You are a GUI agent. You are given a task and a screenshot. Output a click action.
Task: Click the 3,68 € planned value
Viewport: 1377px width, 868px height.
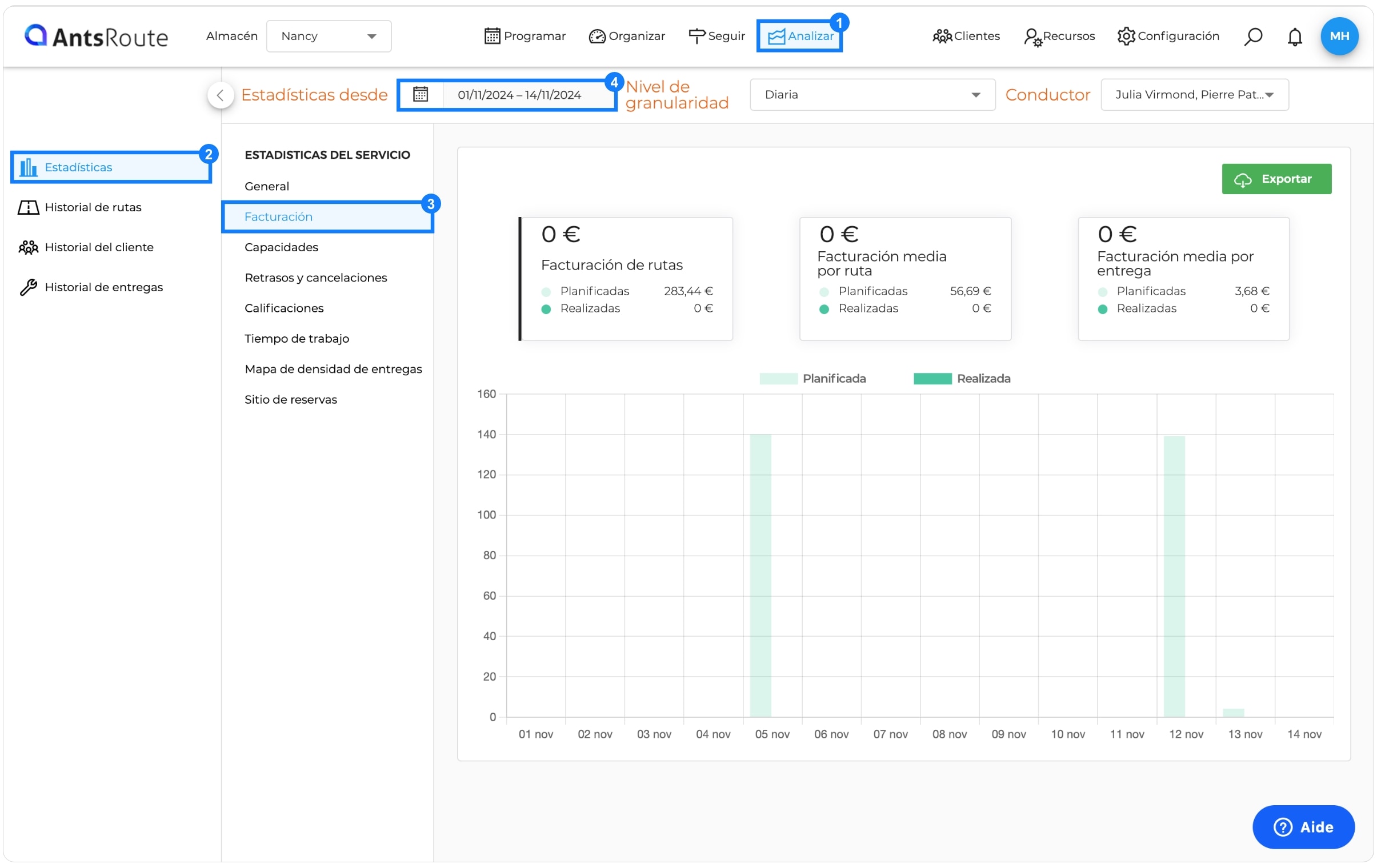1252,291
